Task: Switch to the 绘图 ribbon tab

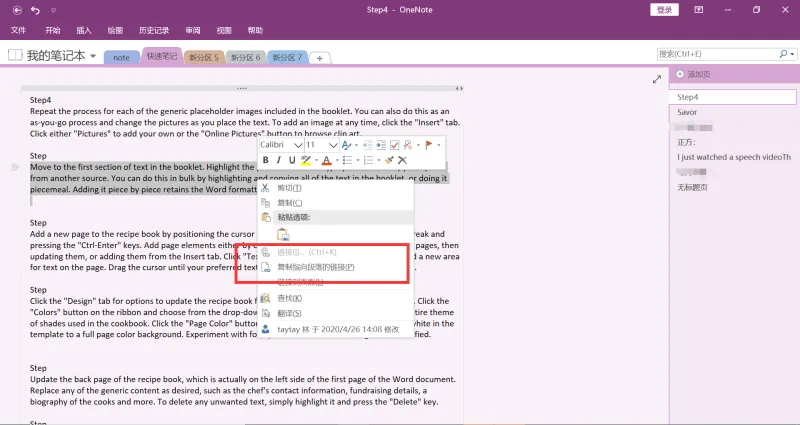Action: coord(115,30)
